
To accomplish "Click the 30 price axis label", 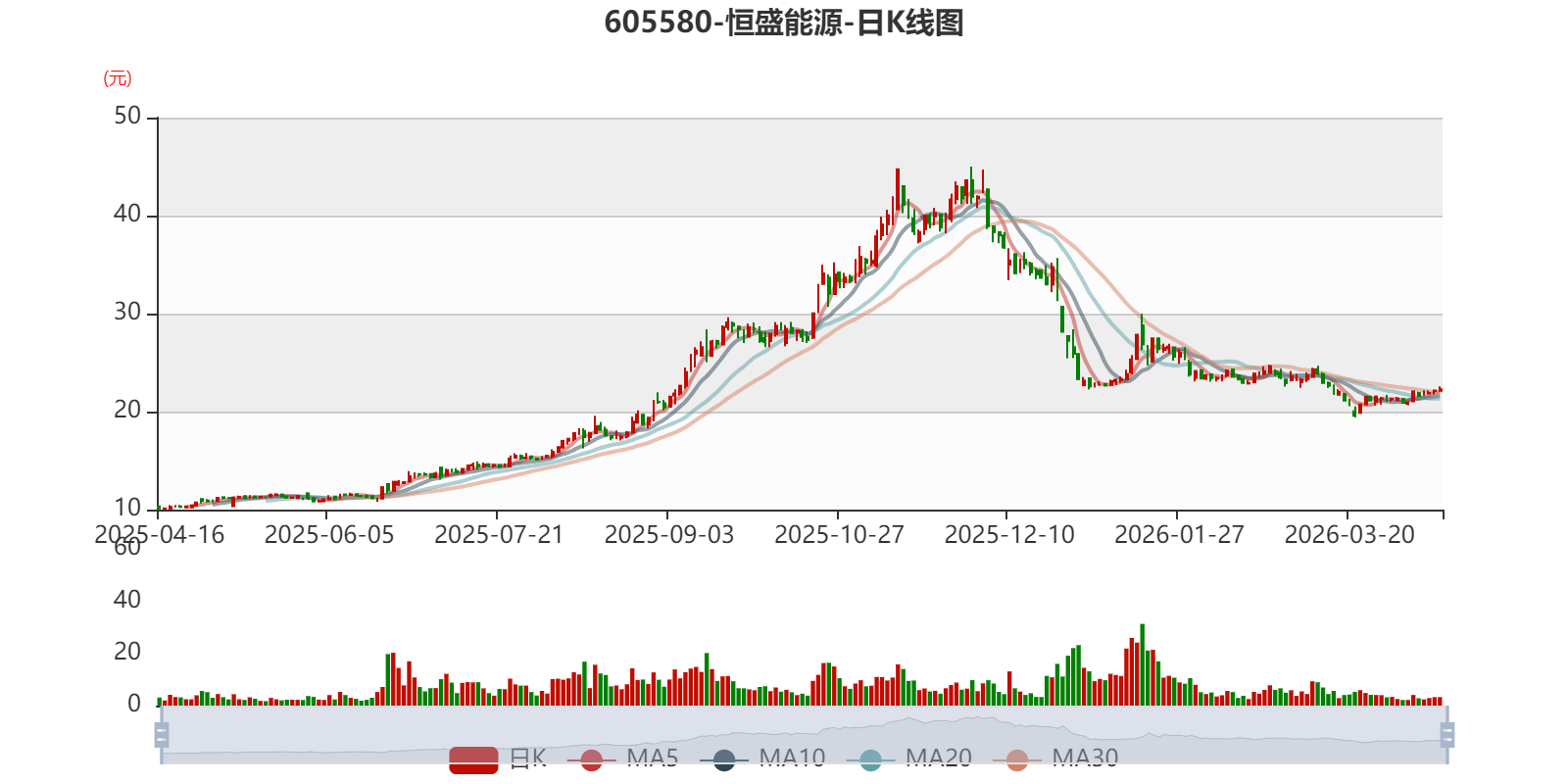I will 127,313.
